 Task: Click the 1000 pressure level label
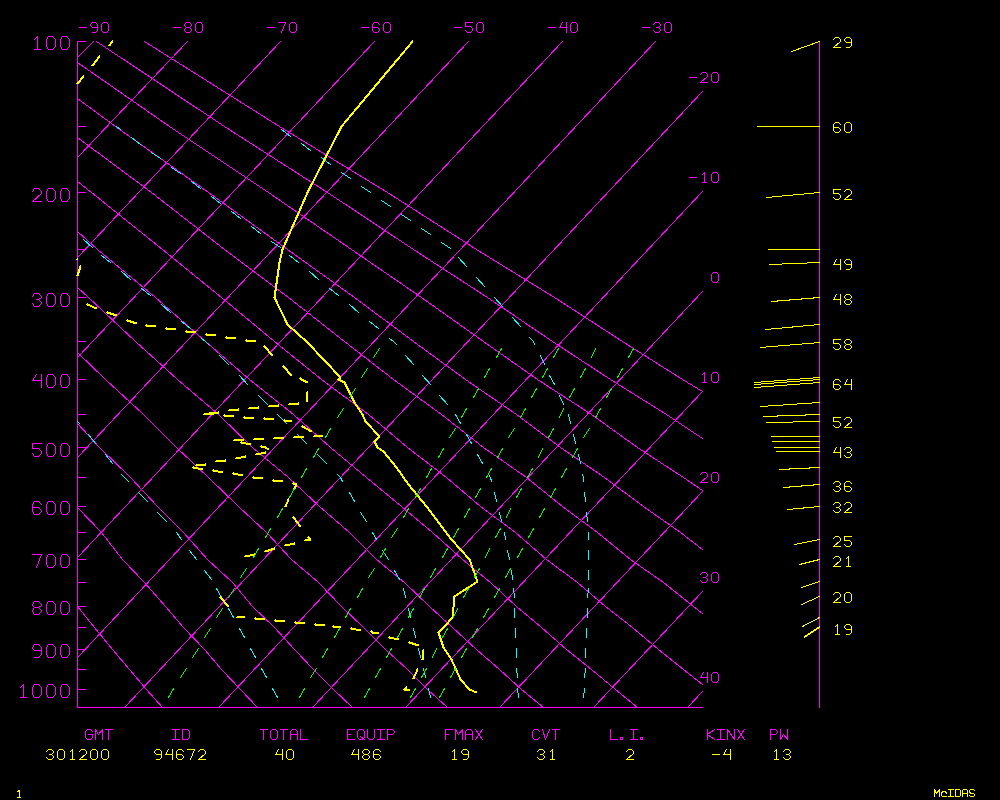pyautogui.click(x=45, y=691)
